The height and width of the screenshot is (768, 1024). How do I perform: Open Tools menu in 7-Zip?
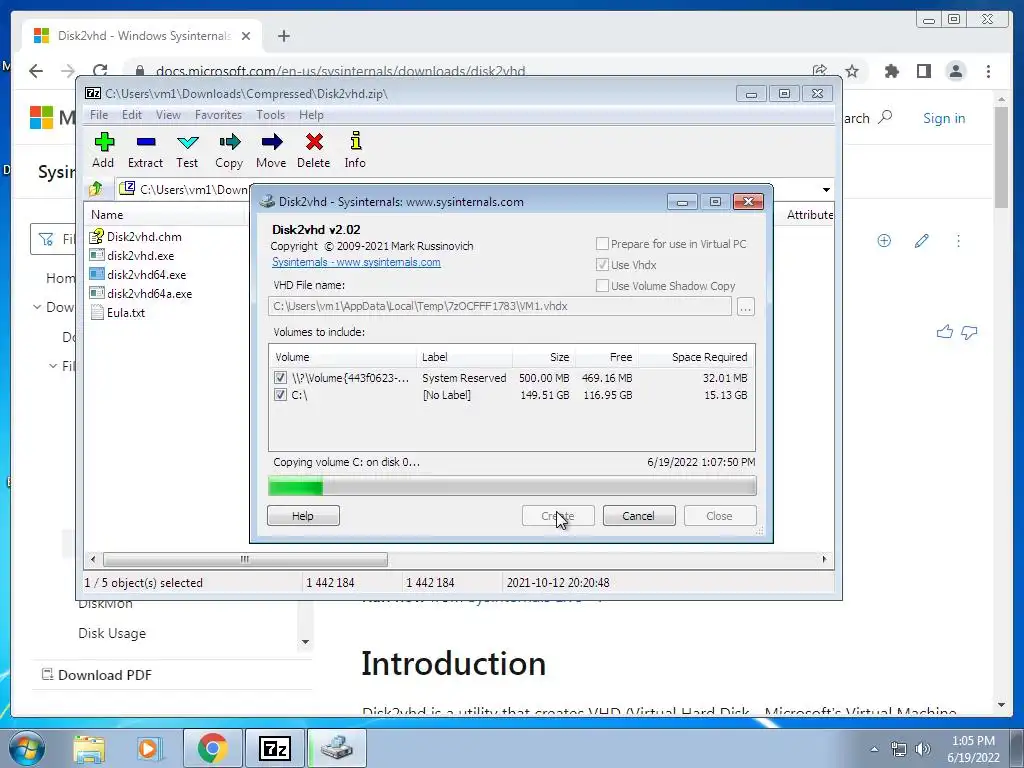coord(270,115)
